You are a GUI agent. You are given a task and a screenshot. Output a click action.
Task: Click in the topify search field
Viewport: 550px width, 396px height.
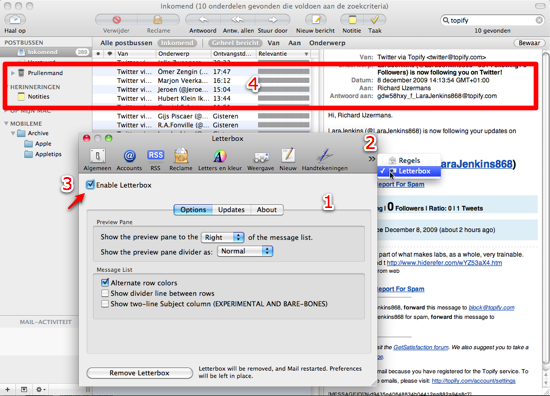point(491,20)
